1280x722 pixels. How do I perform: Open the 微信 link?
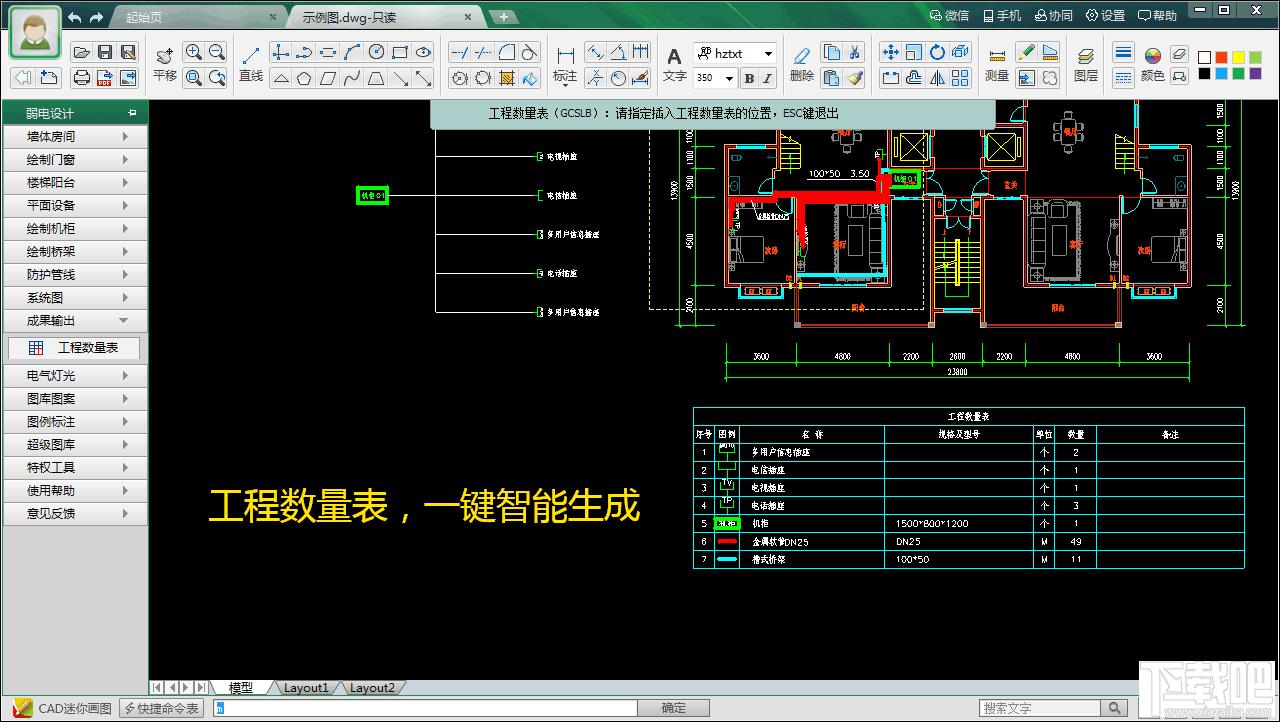coord(949,16)
